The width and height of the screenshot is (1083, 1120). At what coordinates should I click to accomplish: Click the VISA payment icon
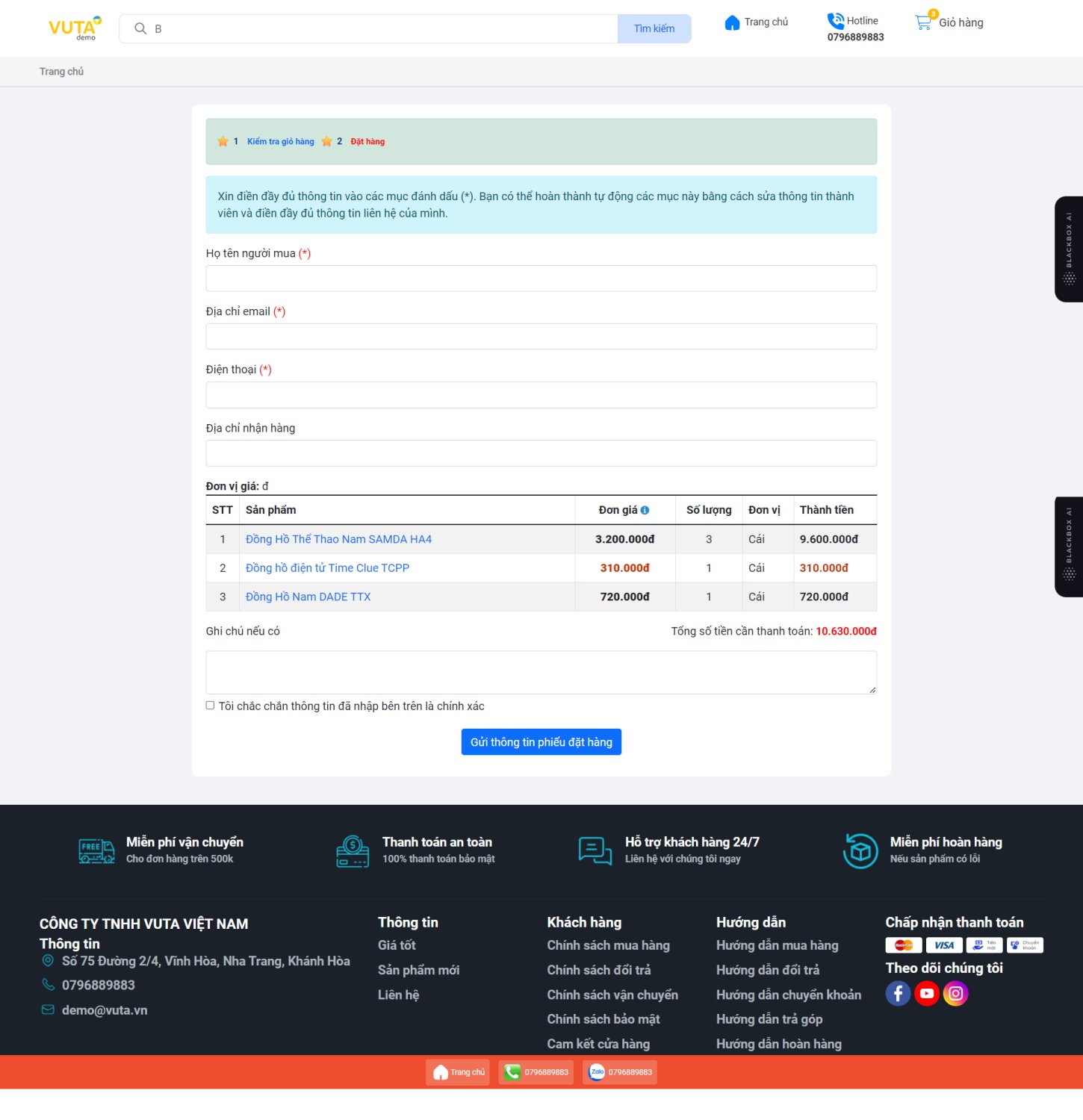pos(944,945)
